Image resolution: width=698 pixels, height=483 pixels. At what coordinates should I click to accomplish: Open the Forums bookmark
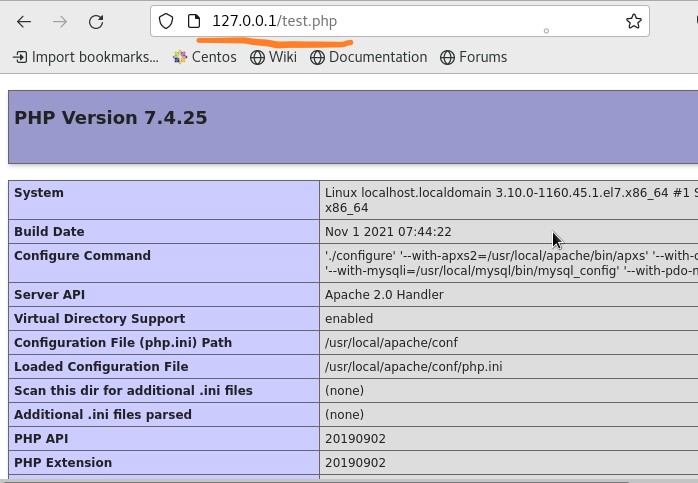[473, 57]
